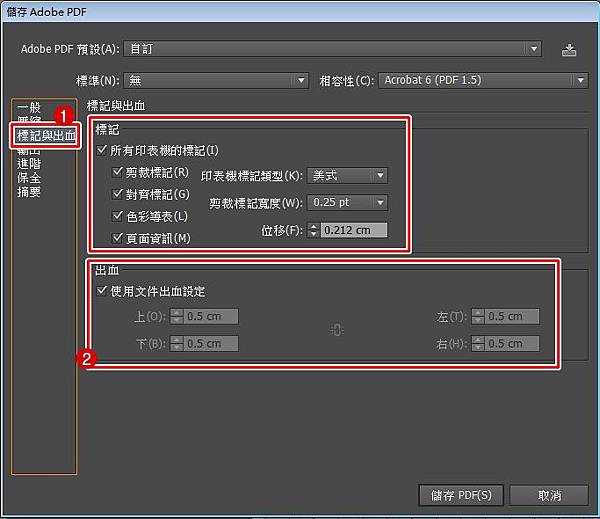Uncheck 對齊標記(G) checkbox
This screenshot has height=519, width=600.
point(117,194)
